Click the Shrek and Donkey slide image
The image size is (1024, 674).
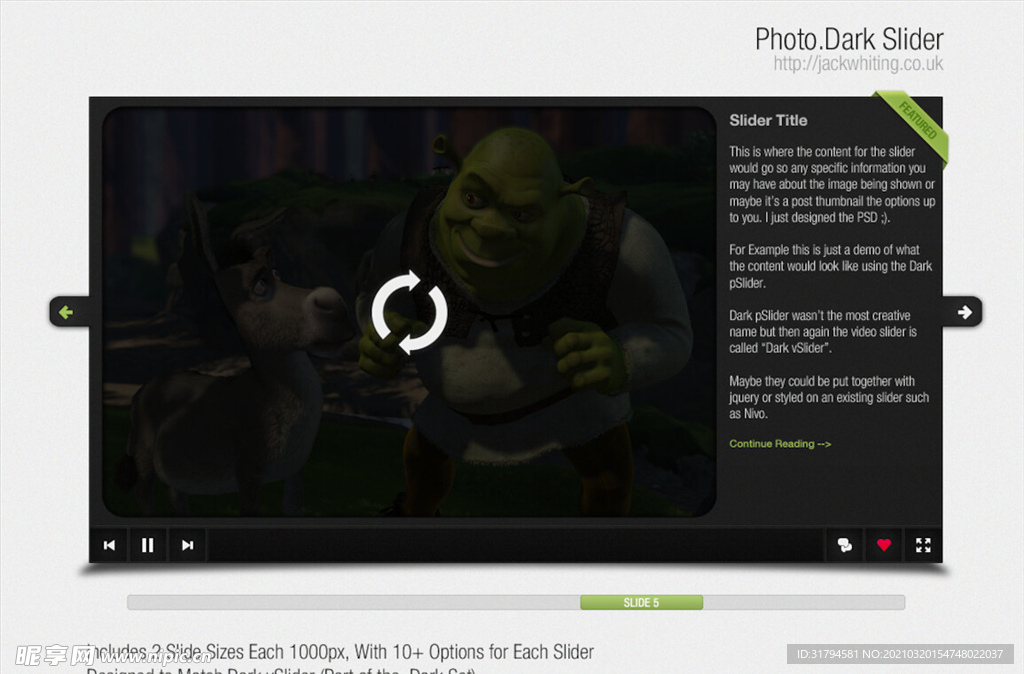pyautogui.click(x=409, y=312)
